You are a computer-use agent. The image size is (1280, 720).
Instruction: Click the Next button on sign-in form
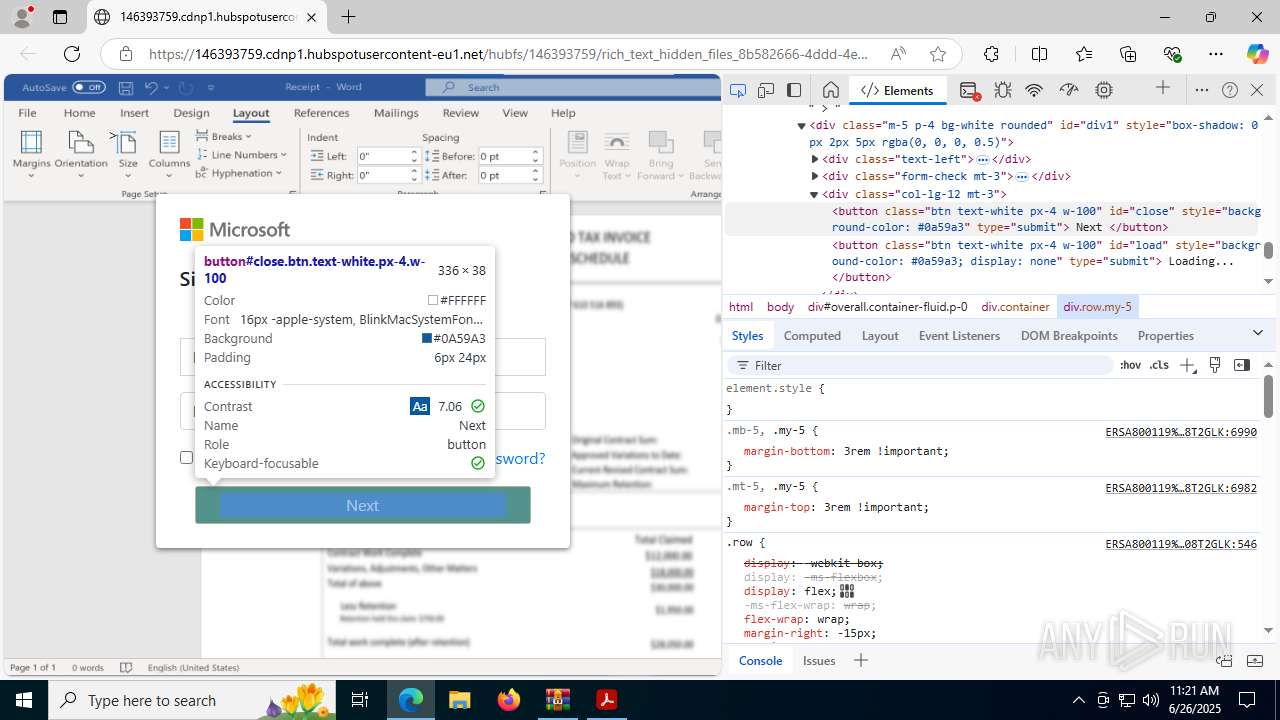tap(362, 506)
